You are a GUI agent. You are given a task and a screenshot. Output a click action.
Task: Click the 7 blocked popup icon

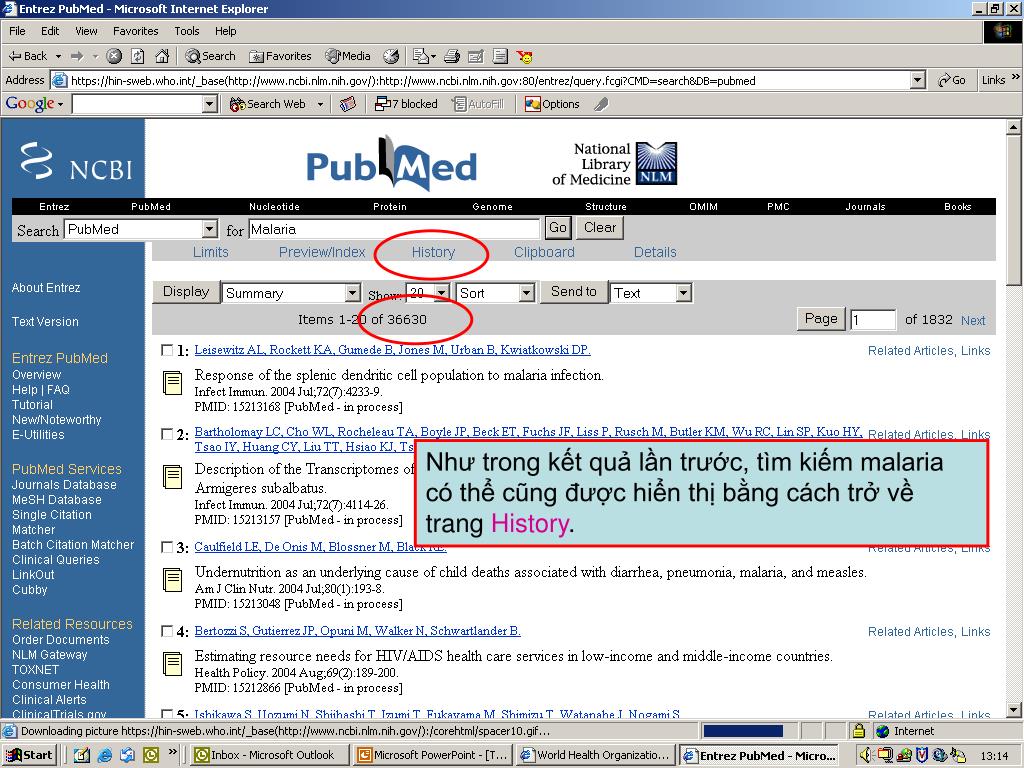tap(382, 104)
